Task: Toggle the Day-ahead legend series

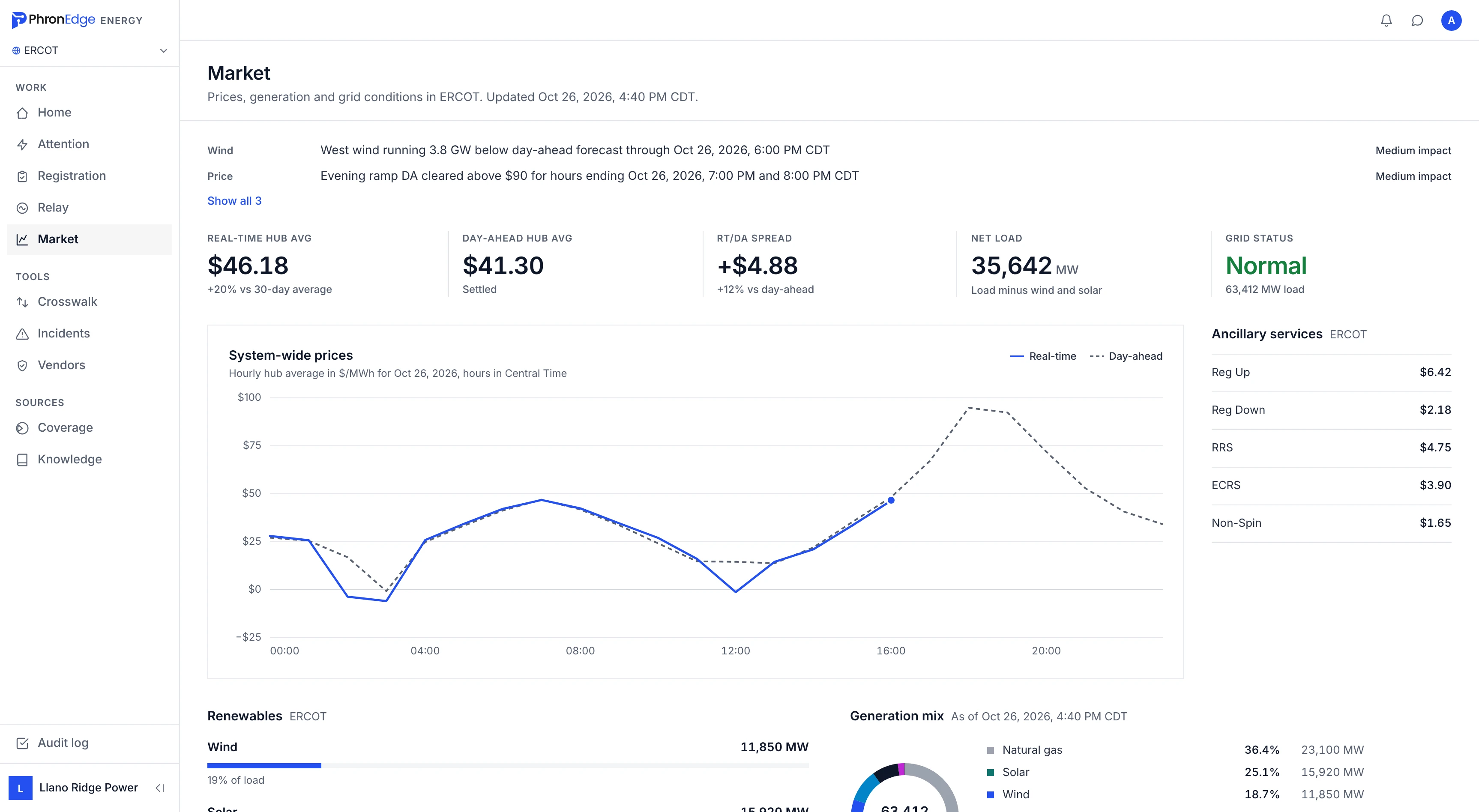Action: [1126, 356]
